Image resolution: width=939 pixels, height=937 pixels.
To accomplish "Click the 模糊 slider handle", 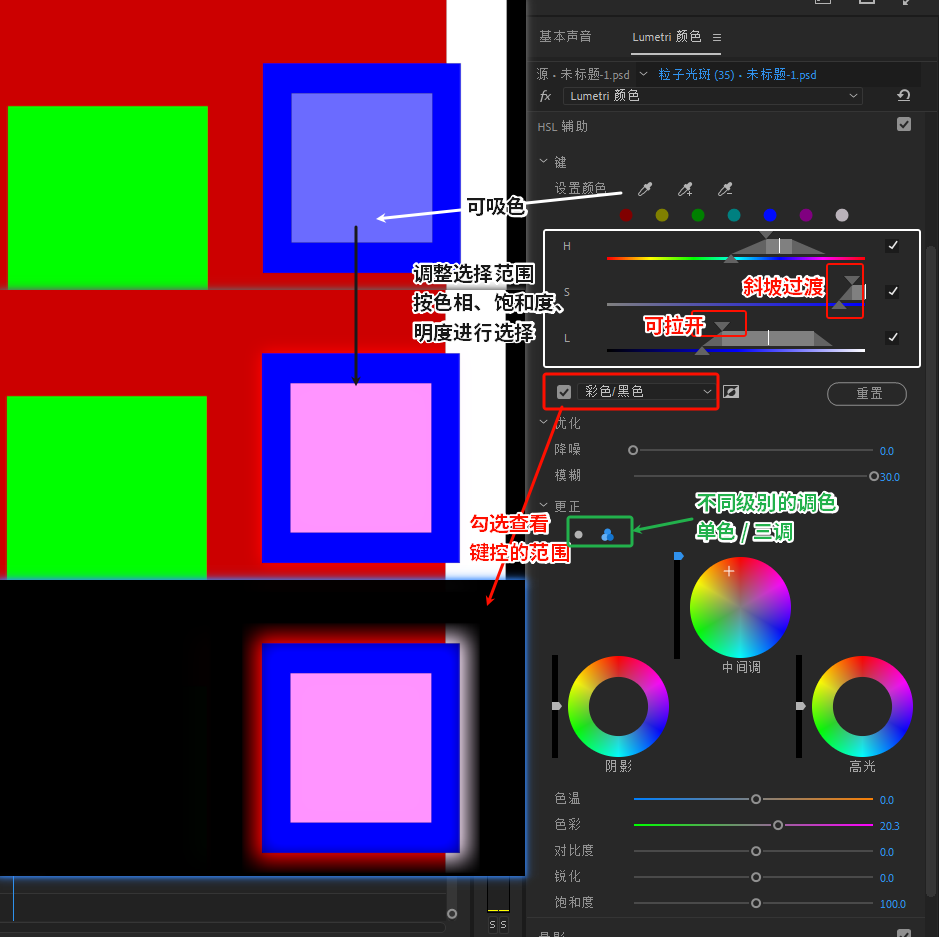I will click(x=874, y=476).
